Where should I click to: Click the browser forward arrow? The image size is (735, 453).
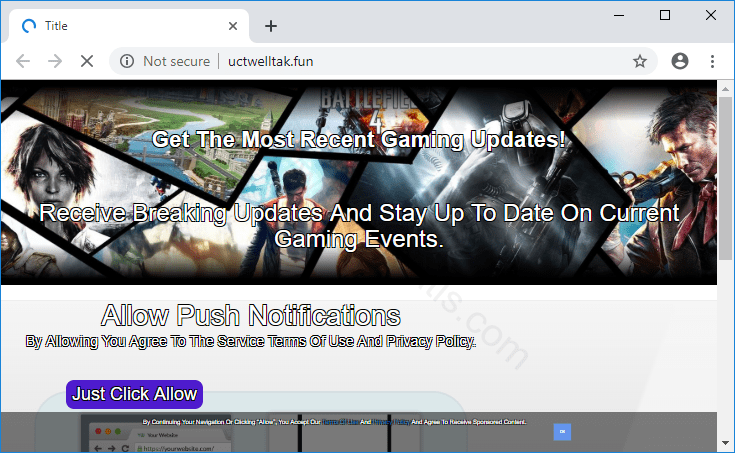55,61
